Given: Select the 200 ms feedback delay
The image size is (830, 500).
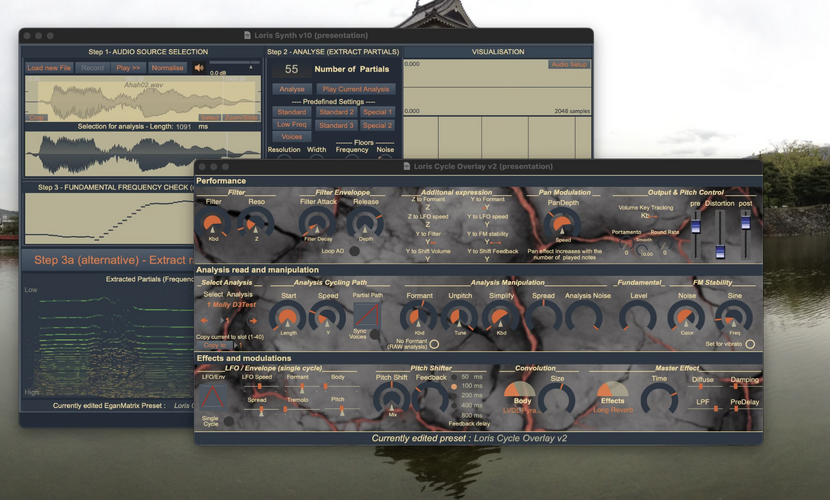Looking at the screenshot, I should [x=454, y=396].
